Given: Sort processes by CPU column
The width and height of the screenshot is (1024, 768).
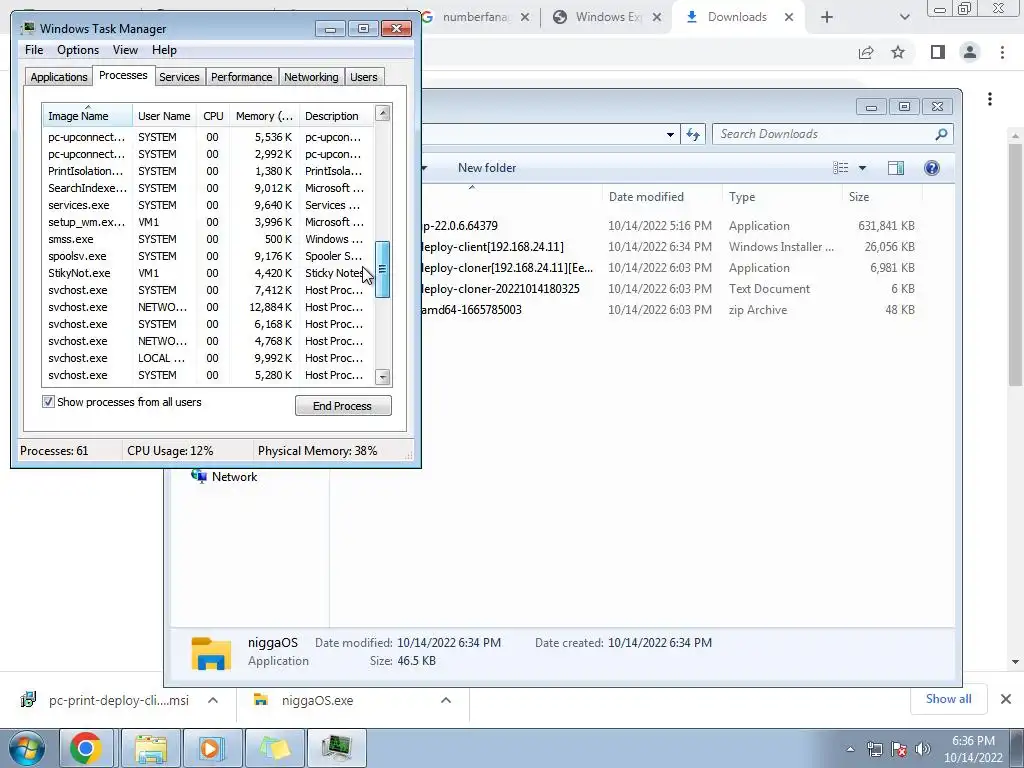Looking at the screenshot, I should pyautogui.click(x=213, y=116).
